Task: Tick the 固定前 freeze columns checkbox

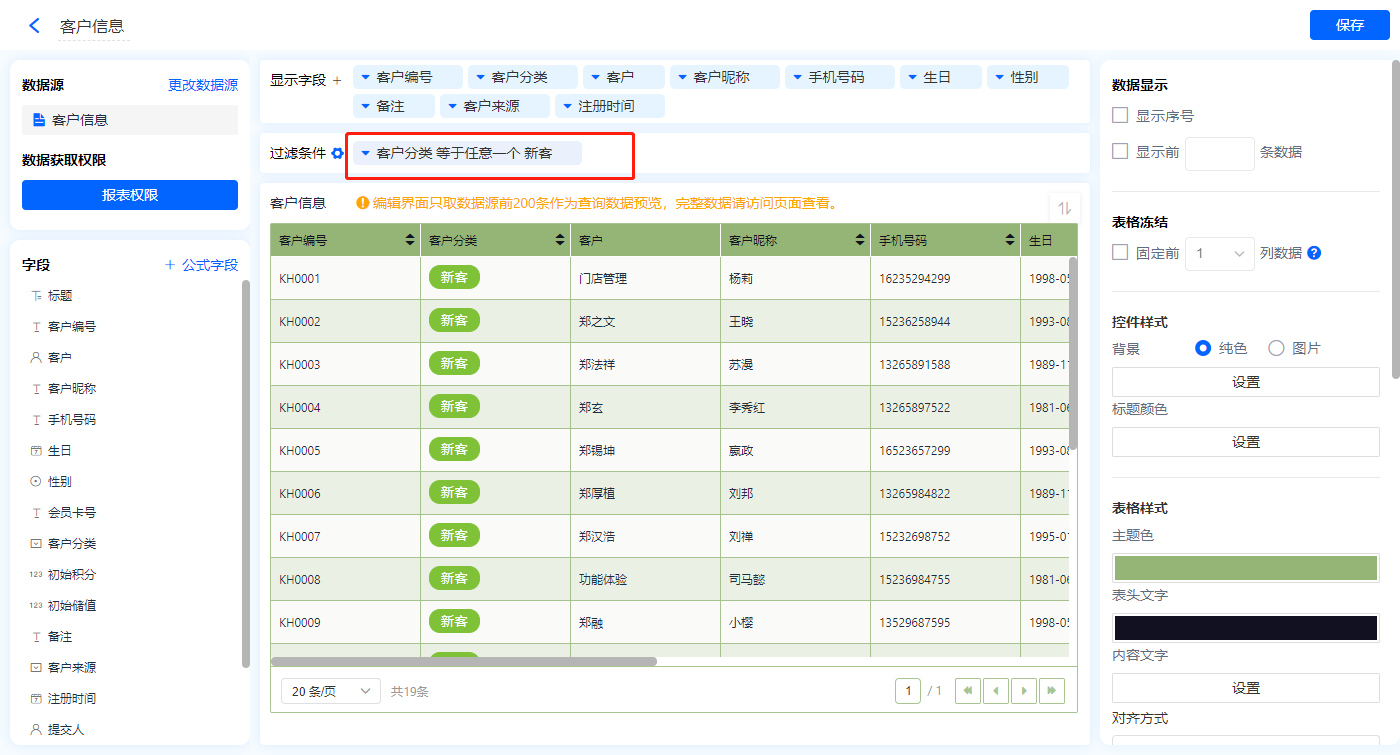Action: pyautogui.click(x=1121, y=253)
